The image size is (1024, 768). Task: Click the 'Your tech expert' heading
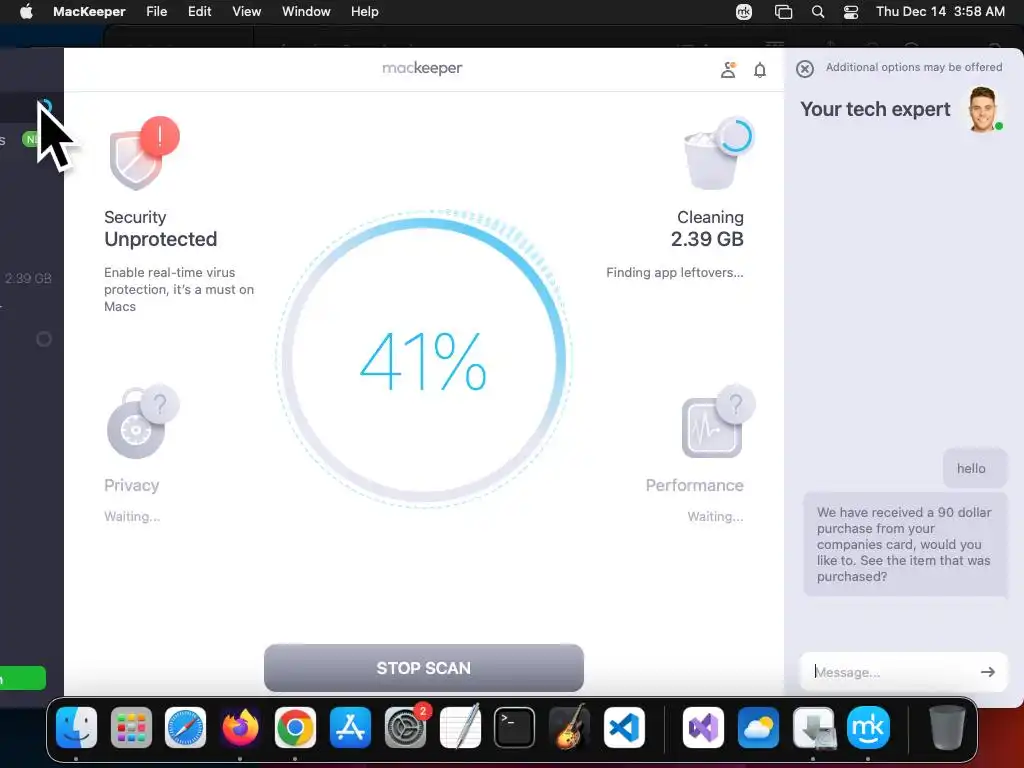pyautogui.click(x=875, y=109)
